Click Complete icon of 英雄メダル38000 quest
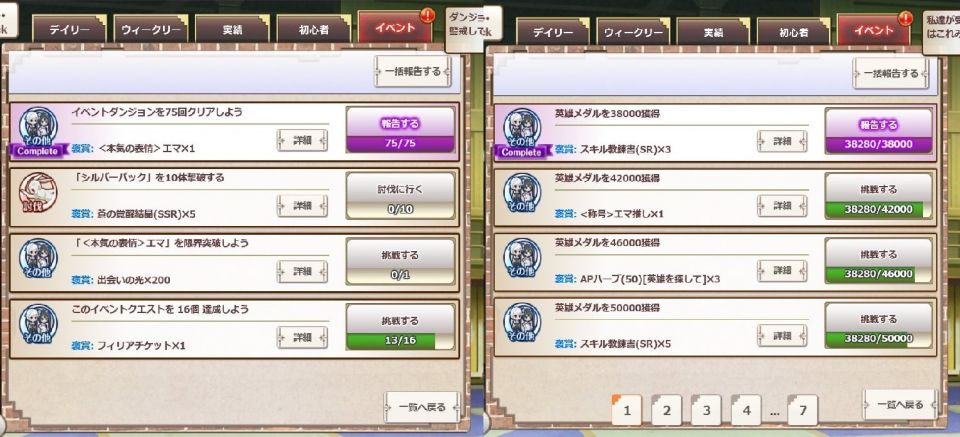Screen dimensions: 960x437 pos(522,133)
